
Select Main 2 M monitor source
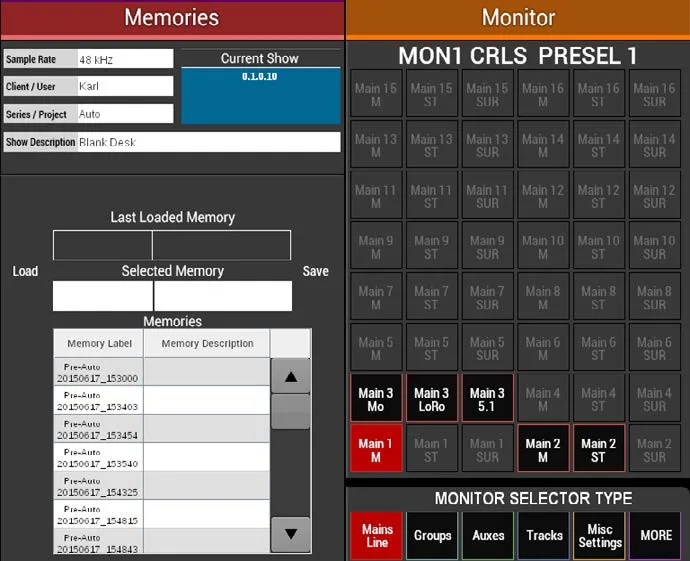[543, 448]
